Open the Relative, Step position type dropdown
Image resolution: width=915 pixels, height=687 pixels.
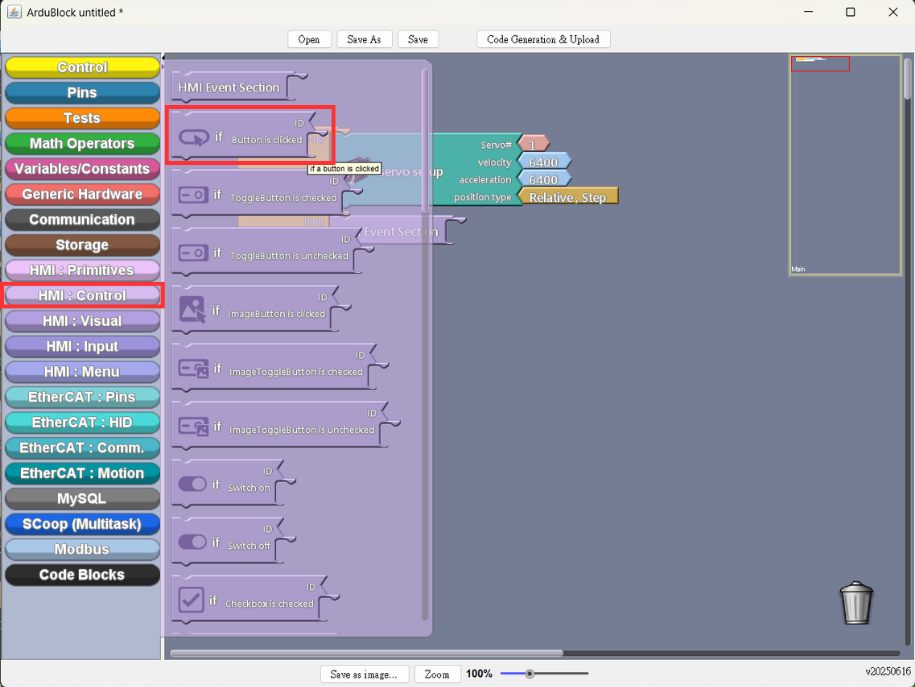567,197
